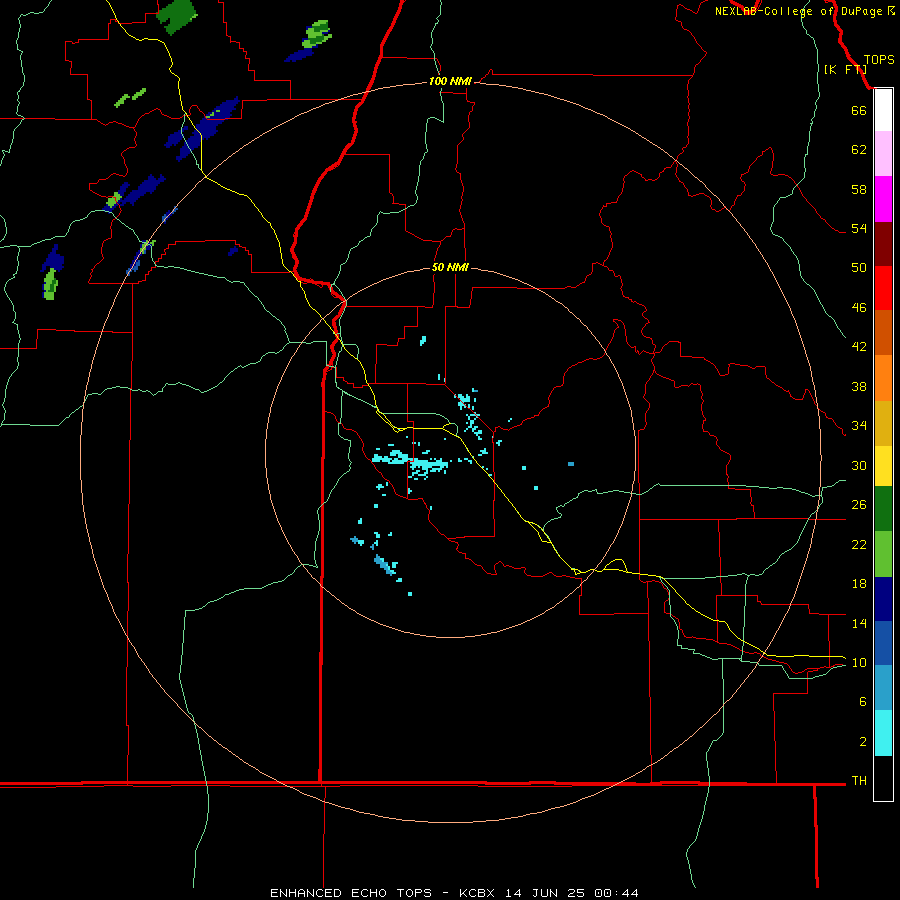
Task: Click the cyan legend swatch
Action: pyautogui.click(x=883, y=733)
